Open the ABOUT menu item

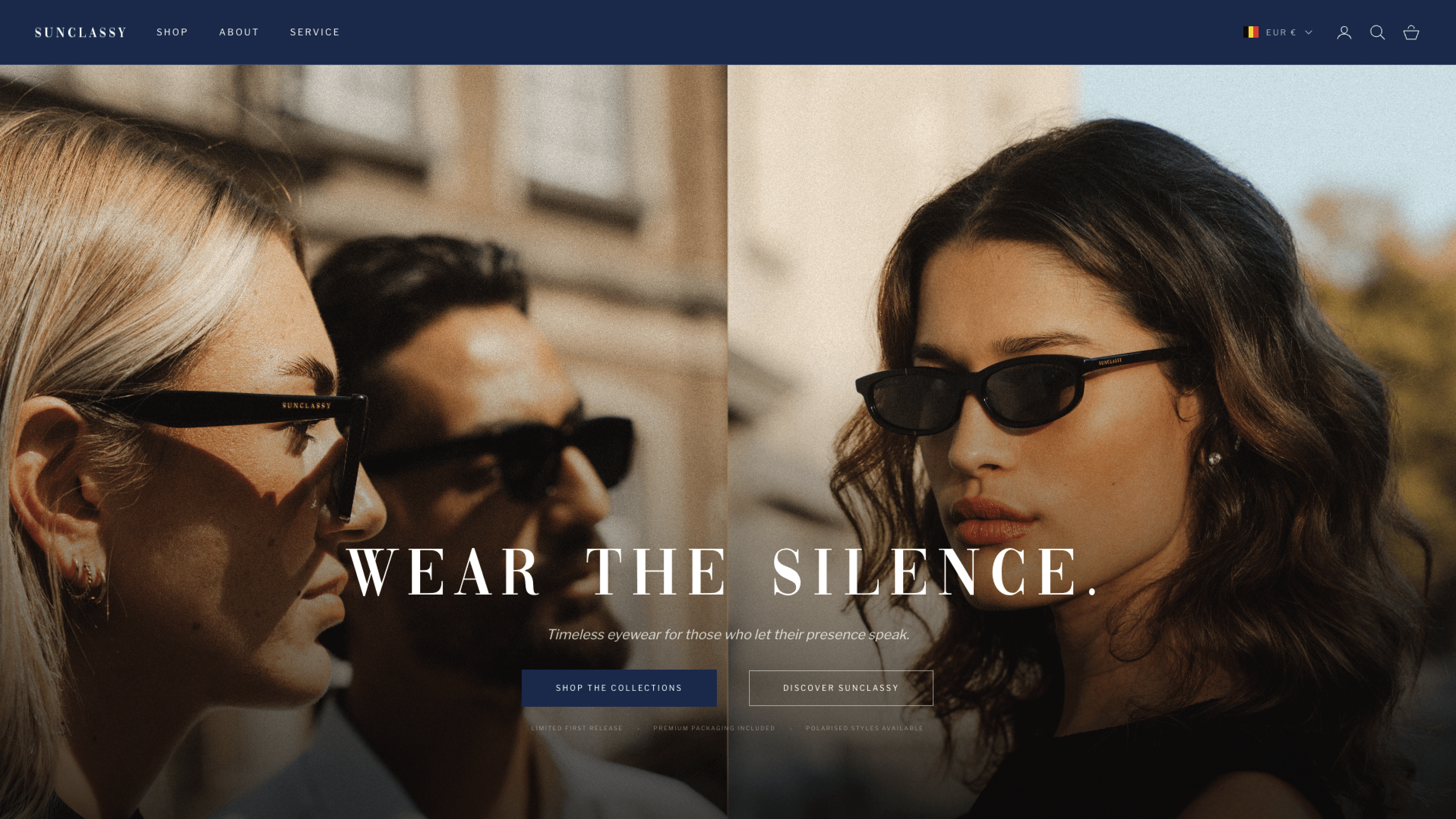[x=239, y=32]
